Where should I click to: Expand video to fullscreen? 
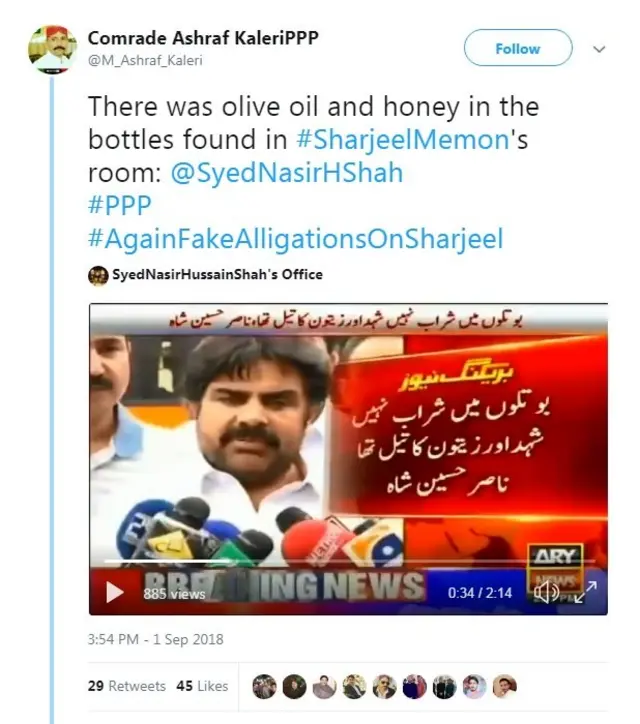tap(585, 591)
